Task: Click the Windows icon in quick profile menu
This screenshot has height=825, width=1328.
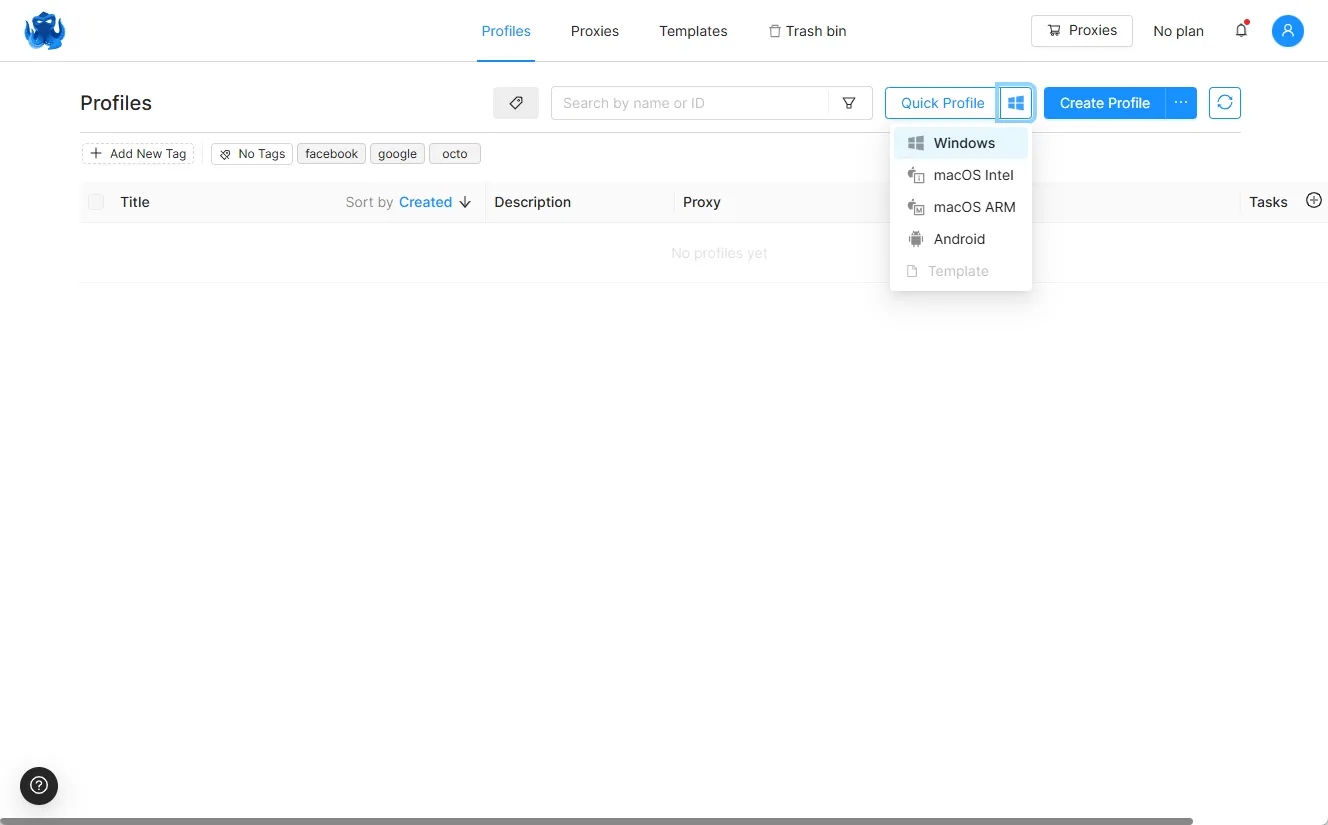Action: click(x=915, y=142)
